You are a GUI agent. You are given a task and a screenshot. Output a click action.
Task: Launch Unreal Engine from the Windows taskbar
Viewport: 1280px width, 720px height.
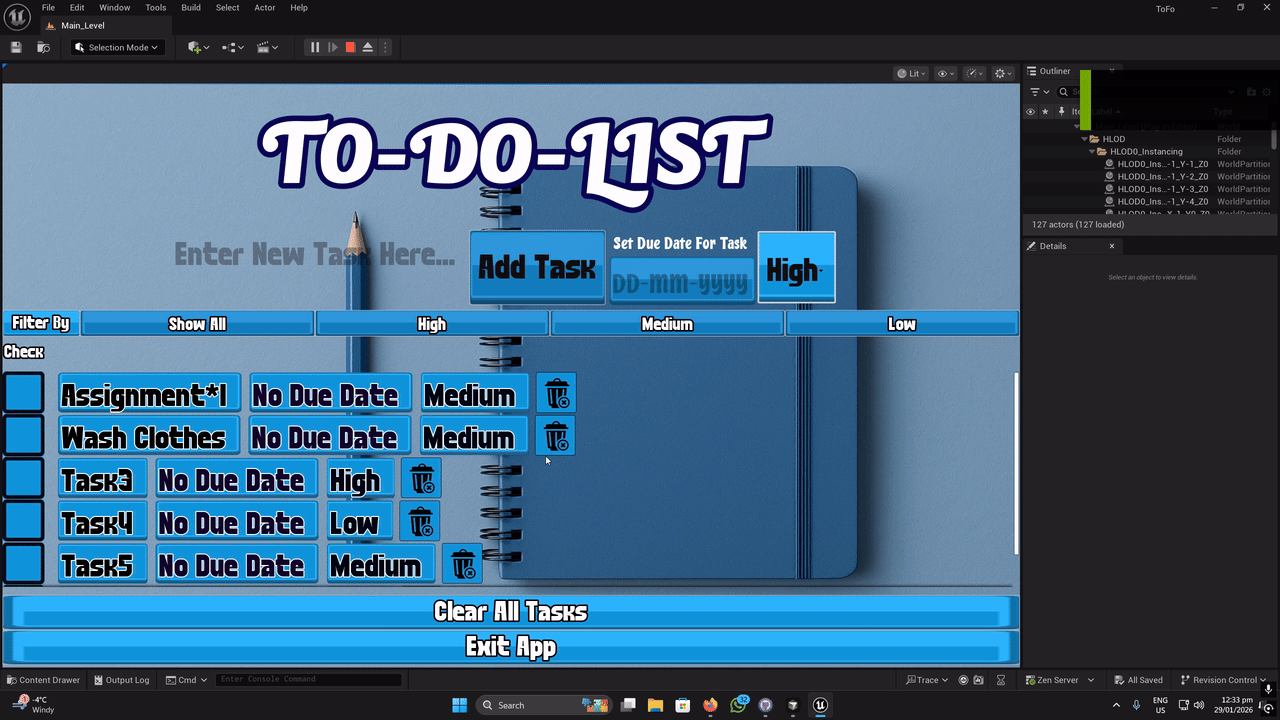pos(820,705)
